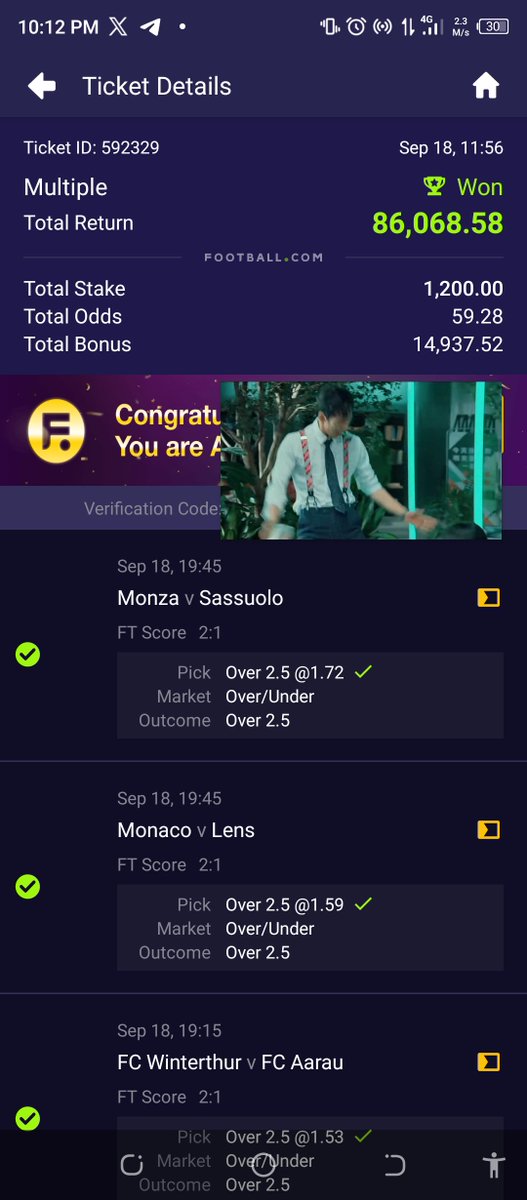Tap the Total Return amount 86,068.58
This screenshot has height=1200, width=527.
click(x=437, y=222)
